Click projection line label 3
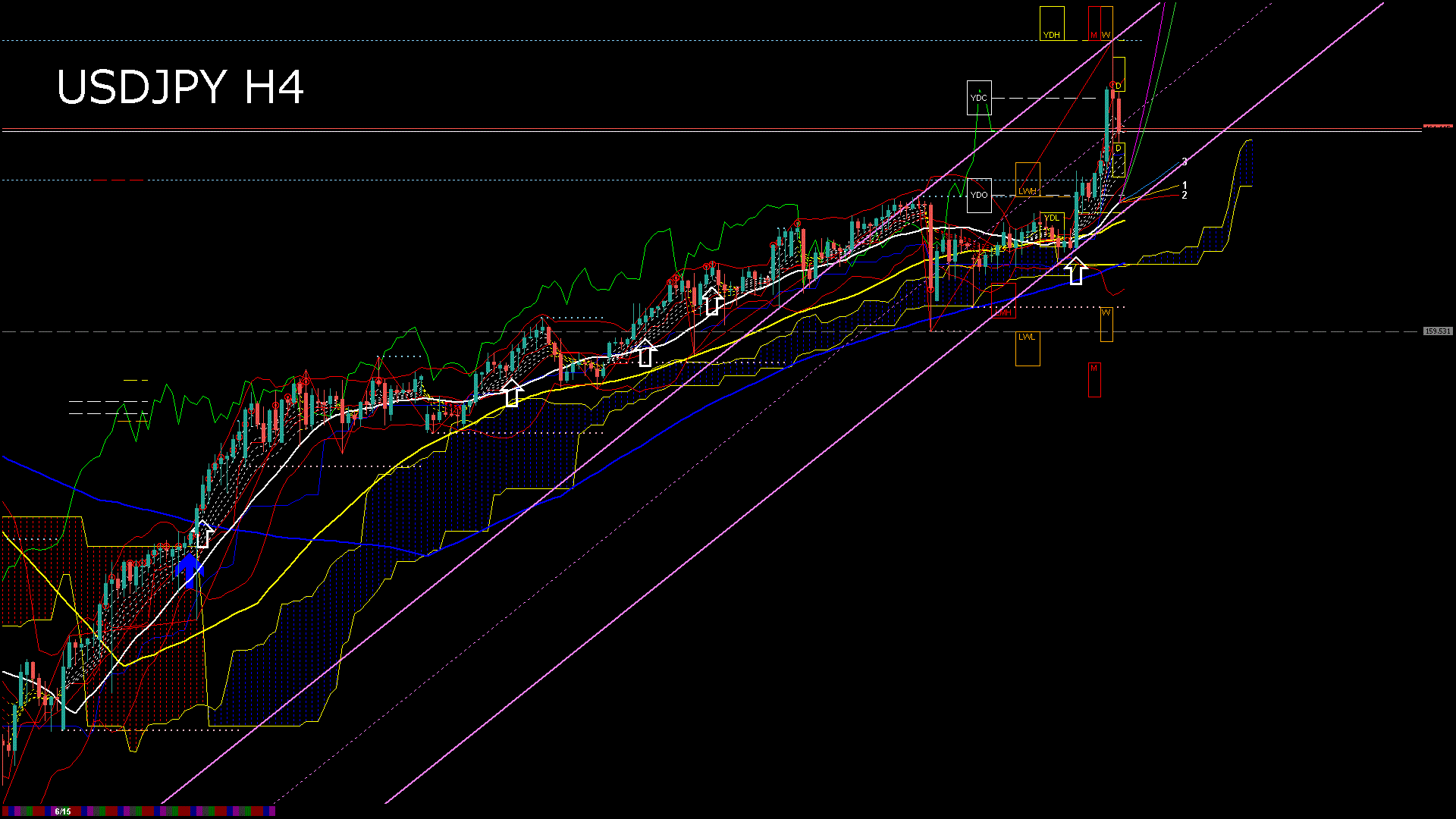The height and width of the screenshot is (819, 1456). [1185, 162]
